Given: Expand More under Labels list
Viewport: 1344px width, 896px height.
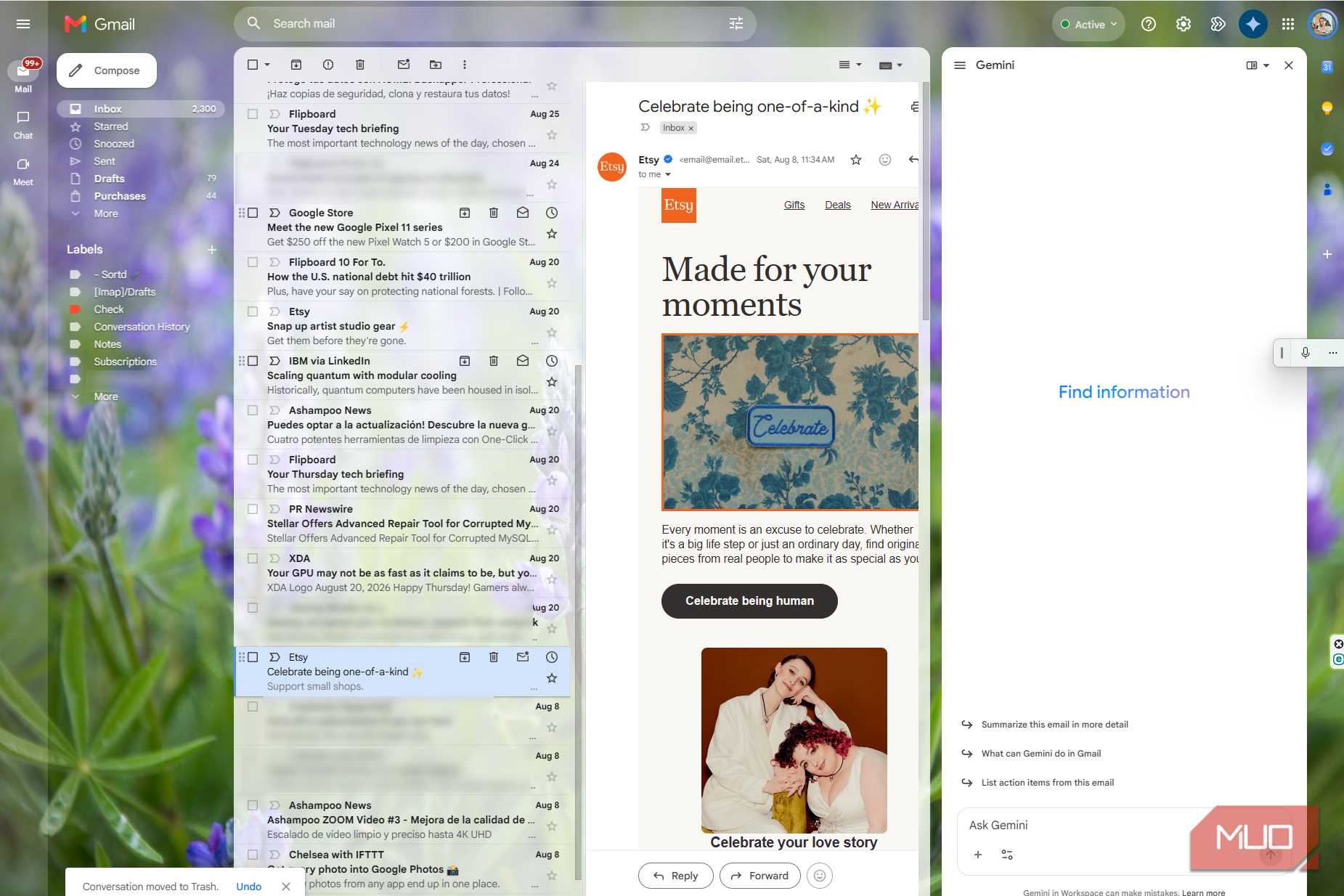Looking at the screenshot, I should click(105, 396).
